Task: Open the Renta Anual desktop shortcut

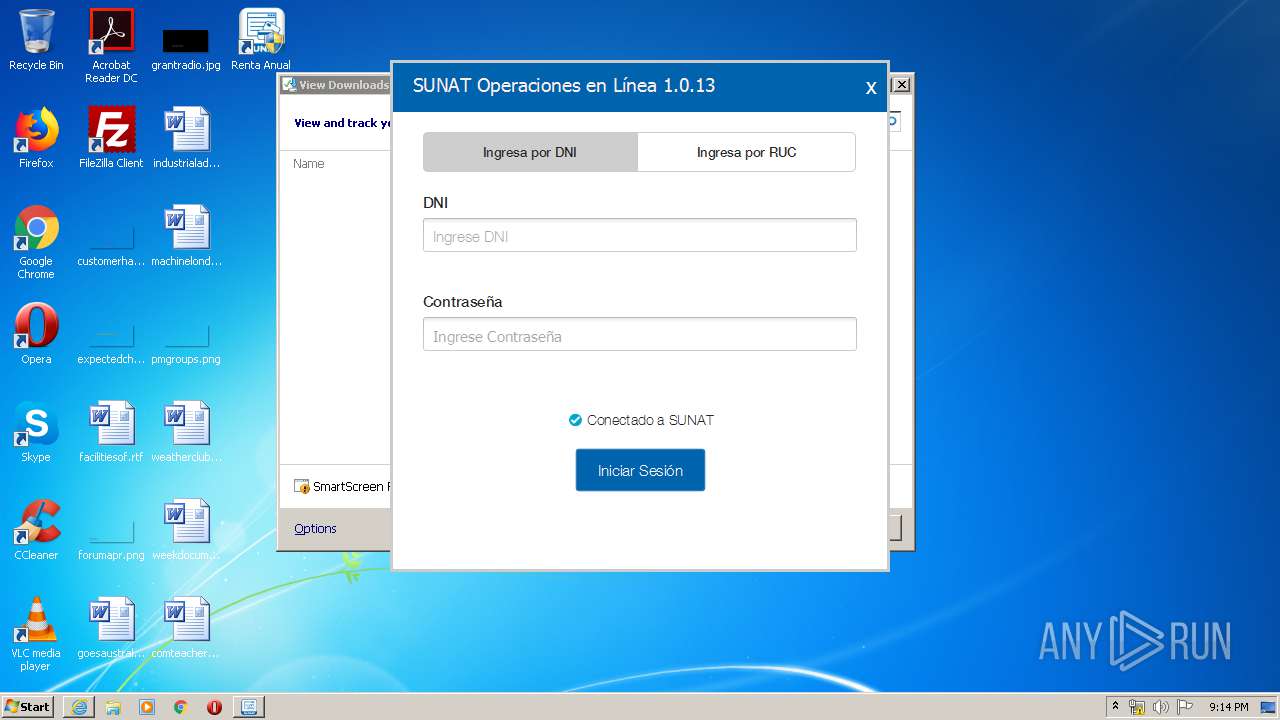Action: point(261,40)
